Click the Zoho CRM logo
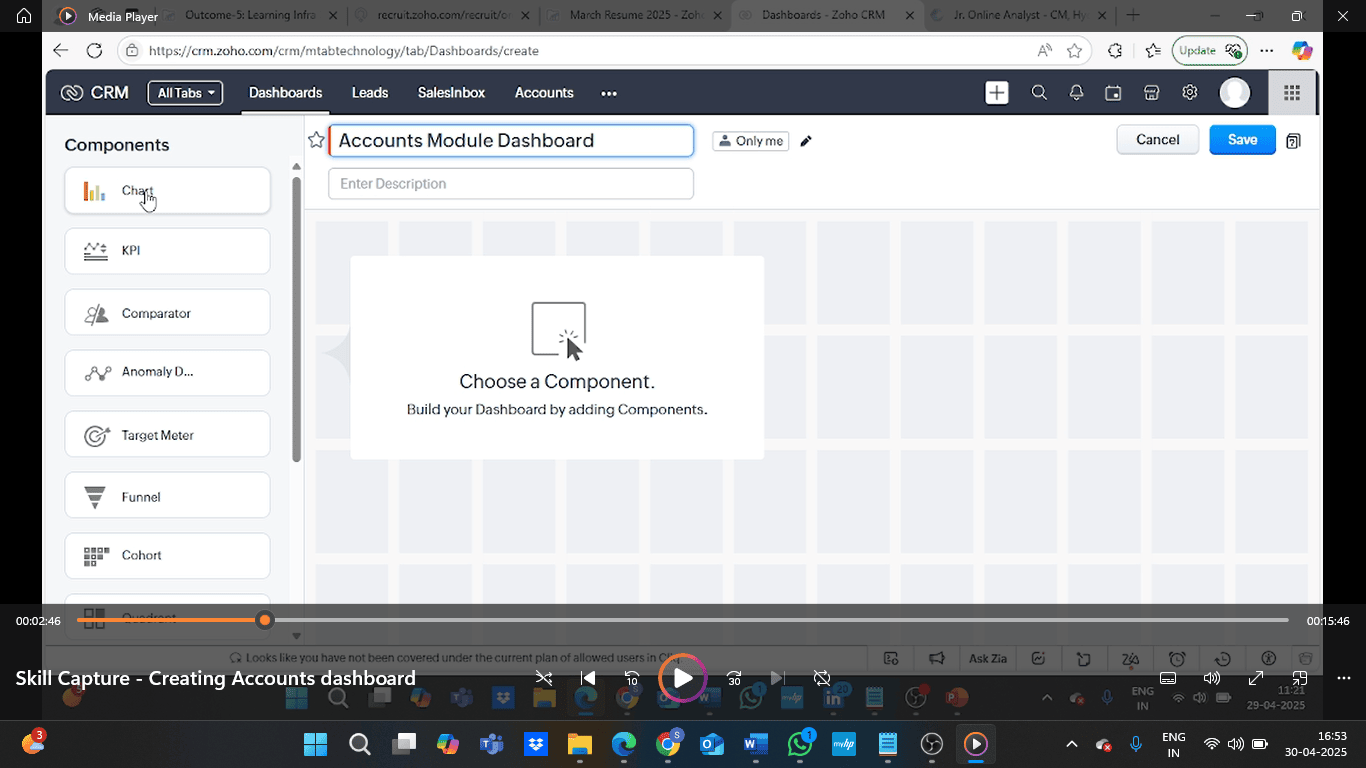This screenshot has width=1366, height=768. pos(94,93)
